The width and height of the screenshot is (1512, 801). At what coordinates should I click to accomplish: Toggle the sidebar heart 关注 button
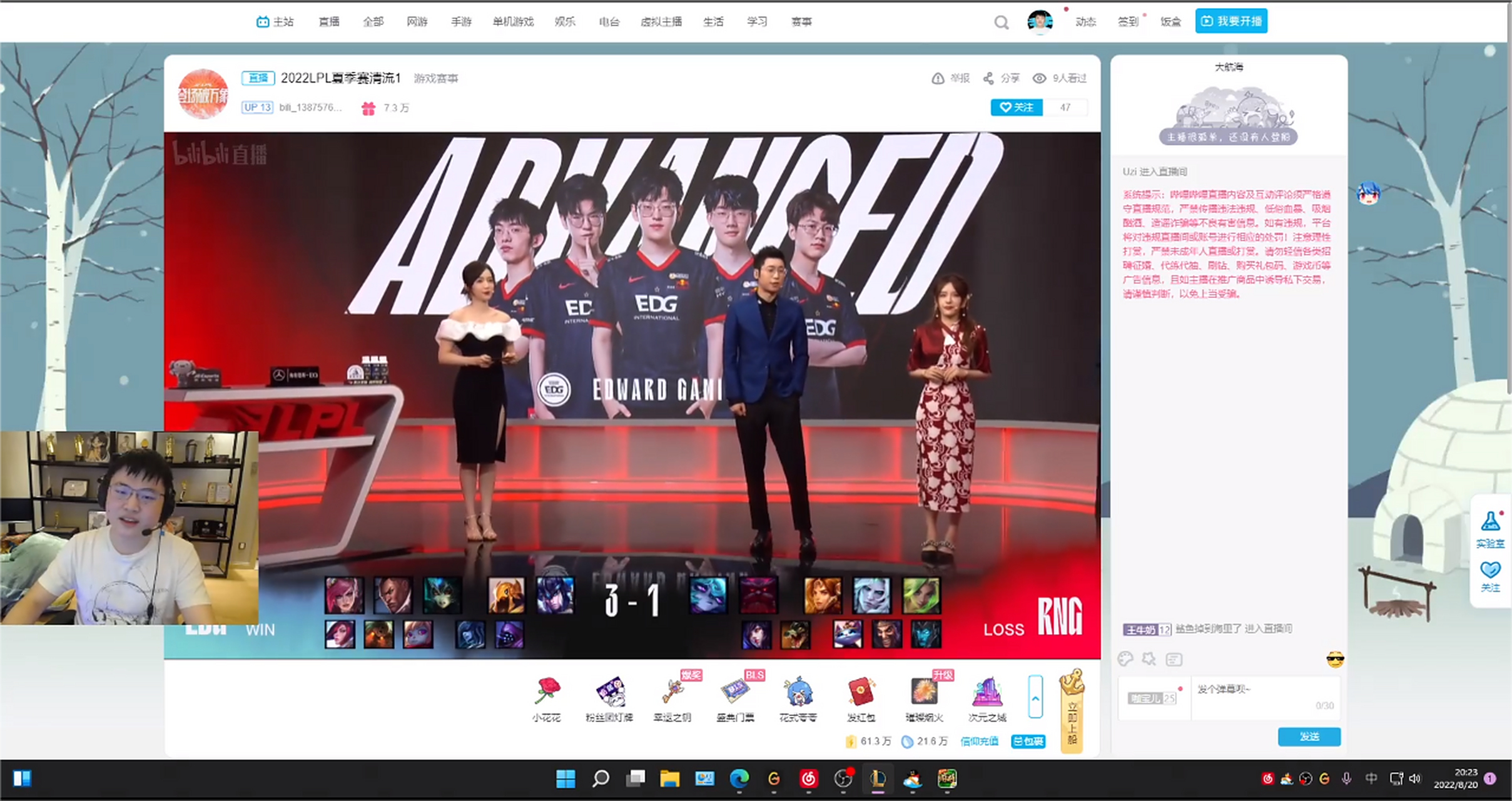[1490, 570]
